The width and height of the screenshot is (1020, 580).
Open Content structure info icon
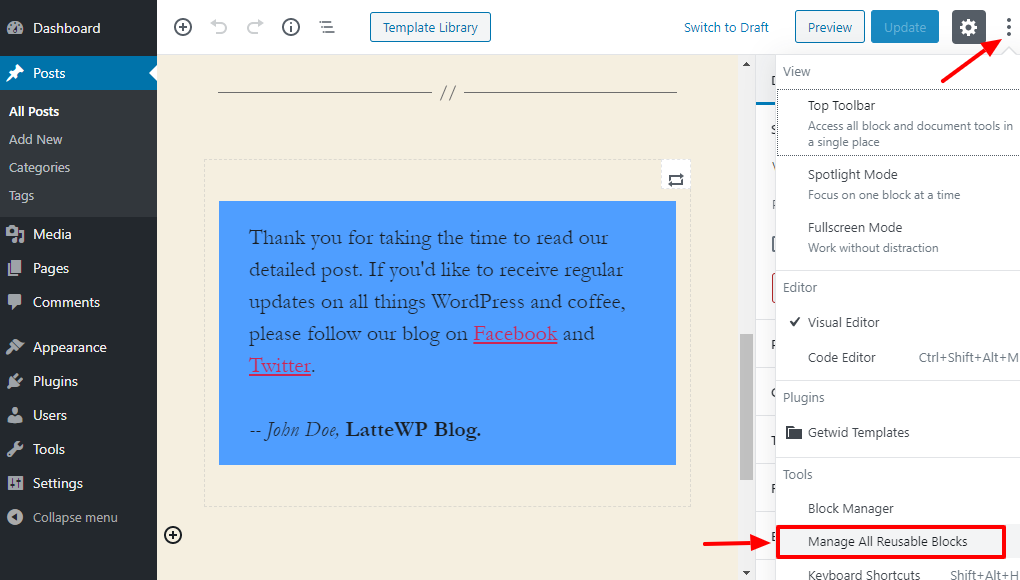pyautogui.click(x=291, y=27)
